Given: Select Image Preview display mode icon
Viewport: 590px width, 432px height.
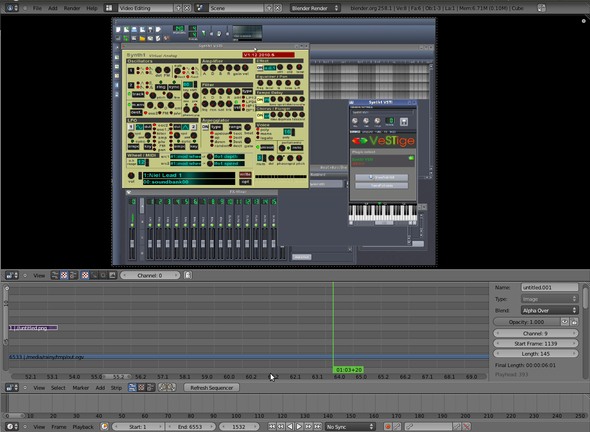Looking at the screenshot, I should (85, 275).
